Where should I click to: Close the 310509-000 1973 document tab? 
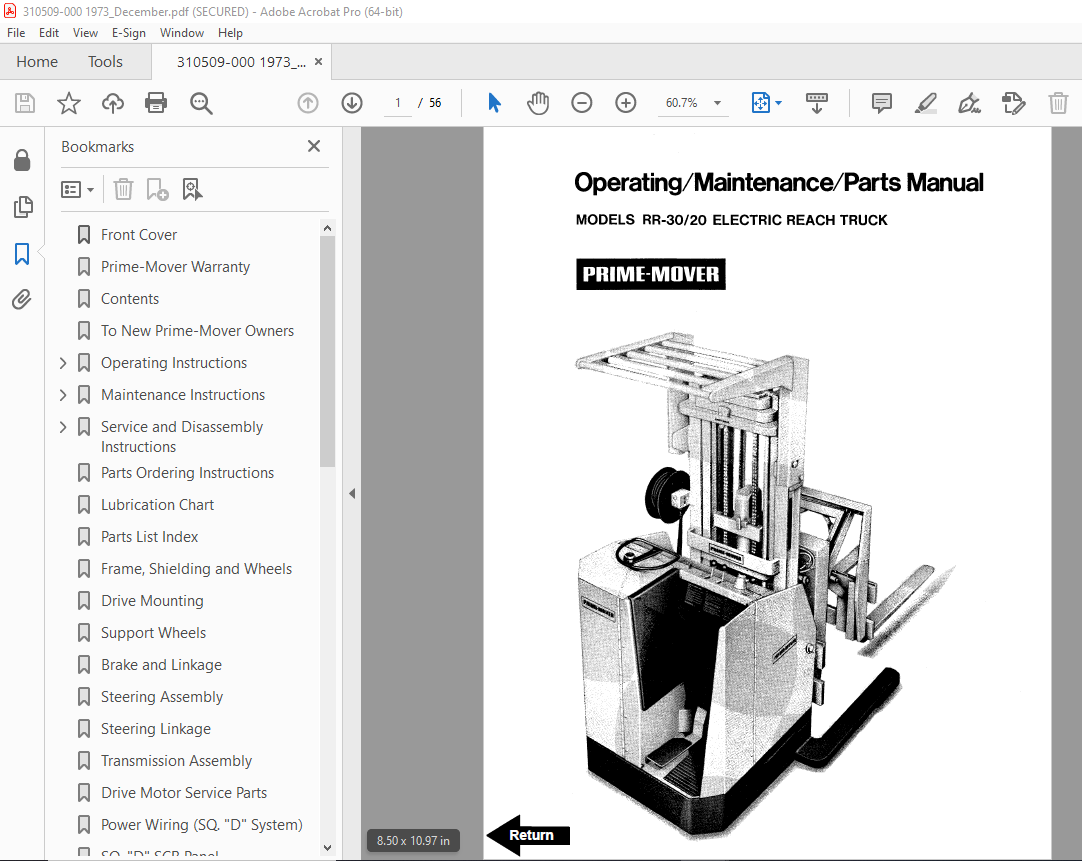click(318, 61)
